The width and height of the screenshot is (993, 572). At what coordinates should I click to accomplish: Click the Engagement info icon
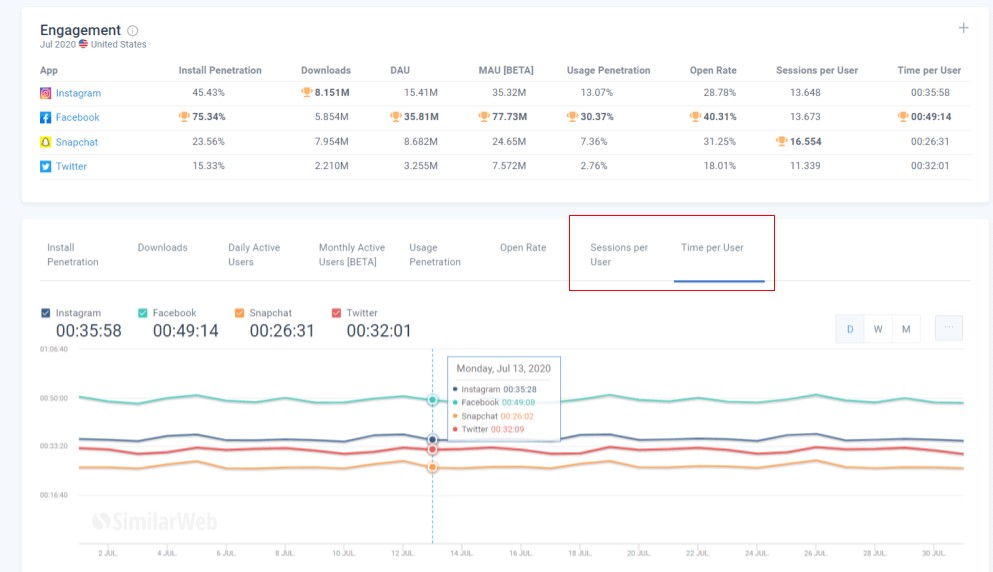(132, 30)
